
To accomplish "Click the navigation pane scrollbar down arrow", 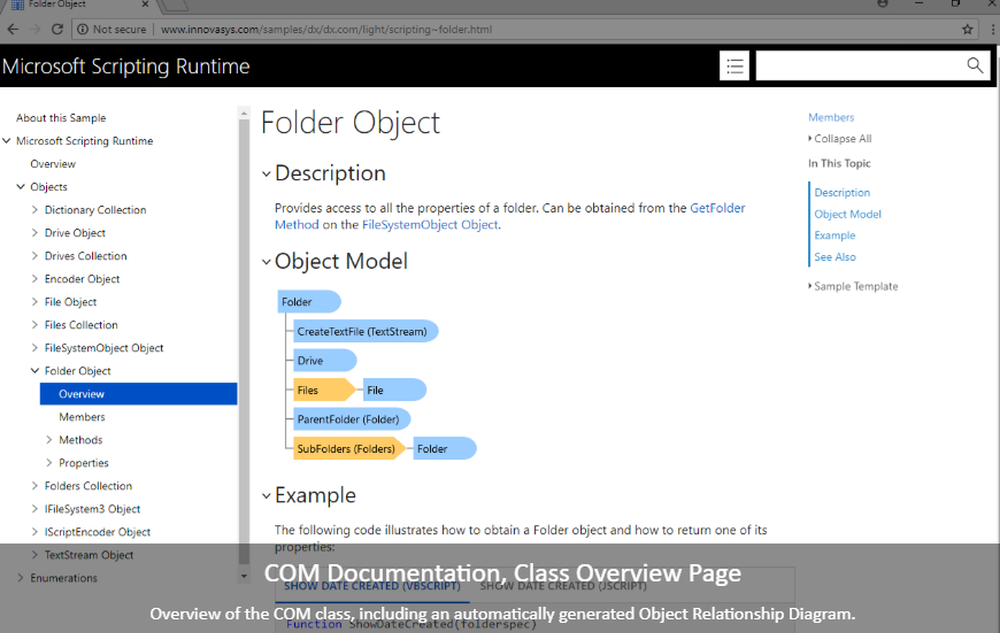I will click(244, 576).
